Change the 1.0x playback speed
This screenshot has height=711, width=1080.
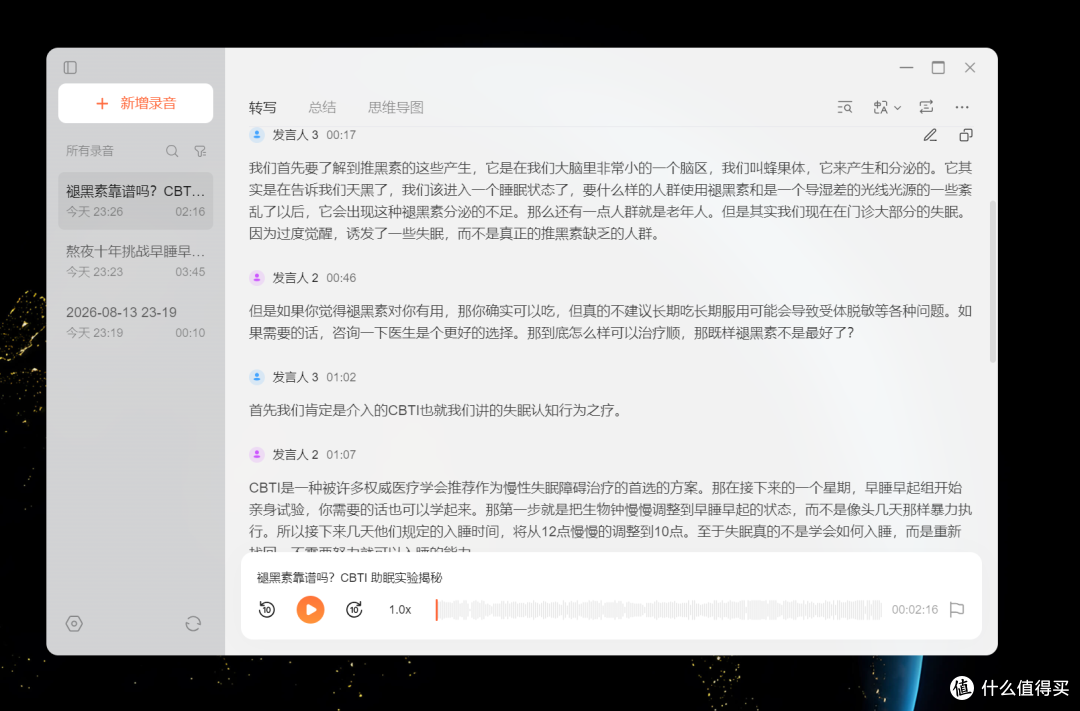coord(399,610)
